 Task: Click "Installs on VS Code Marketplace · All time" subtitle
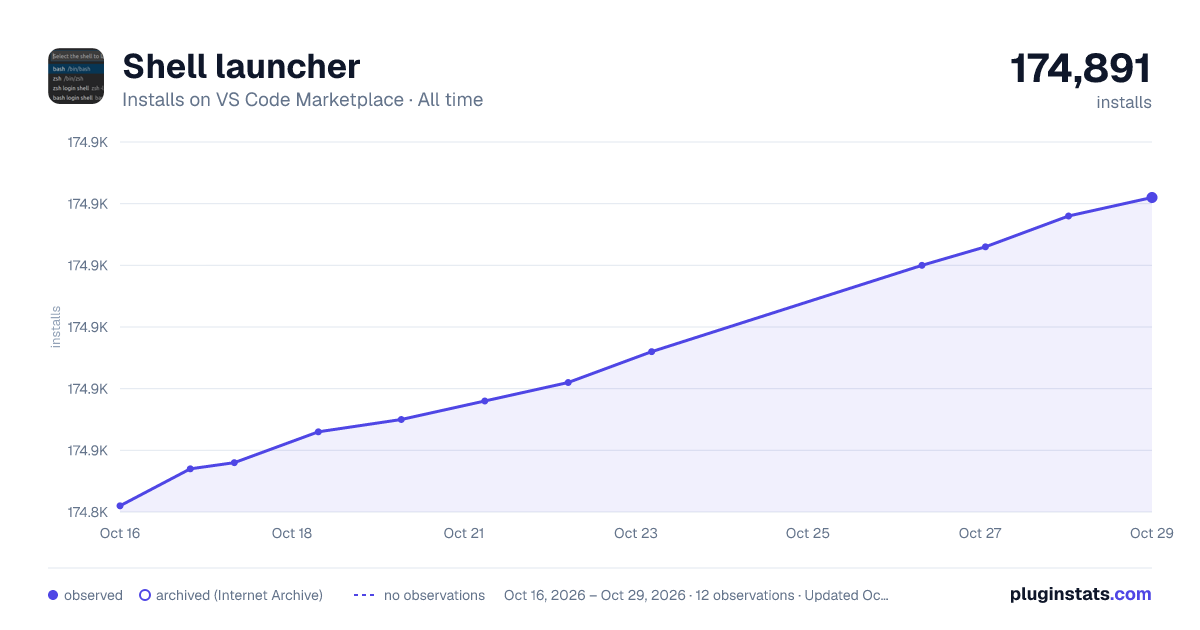[302, 100]
